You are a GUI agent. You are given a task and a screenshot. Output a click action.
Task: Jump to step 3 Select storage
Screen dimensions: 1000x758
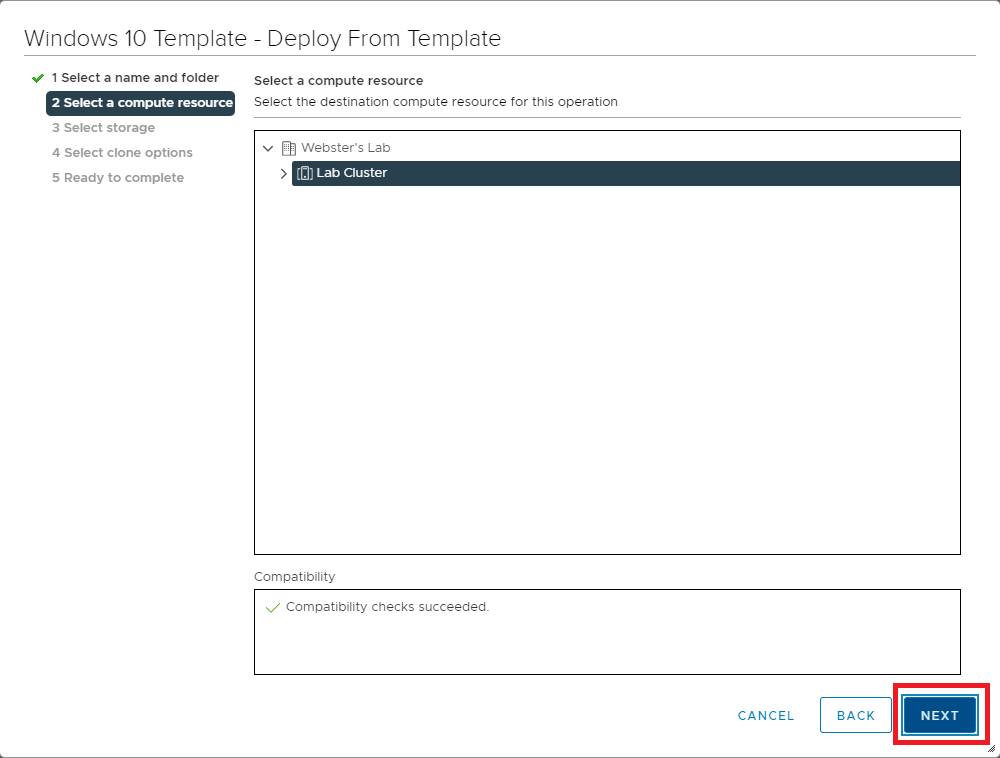pyautogui.click(x=103, y=128)
